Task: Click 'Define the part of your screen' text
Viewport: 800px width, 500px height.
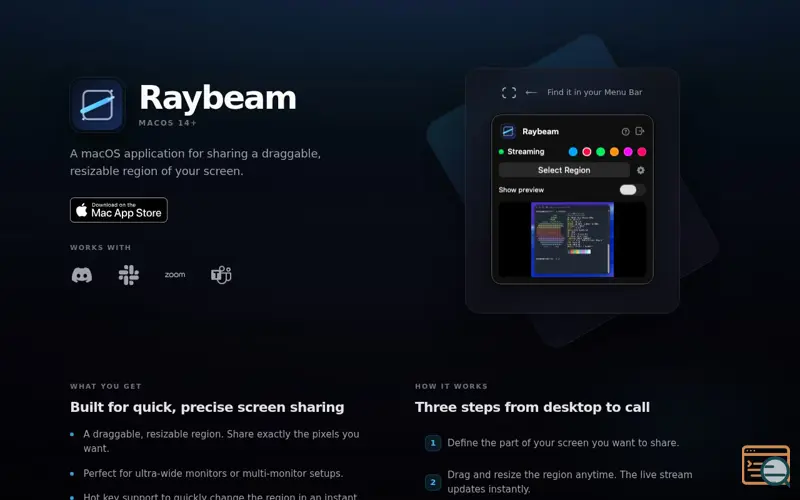Action: click(x=563, y=443)
